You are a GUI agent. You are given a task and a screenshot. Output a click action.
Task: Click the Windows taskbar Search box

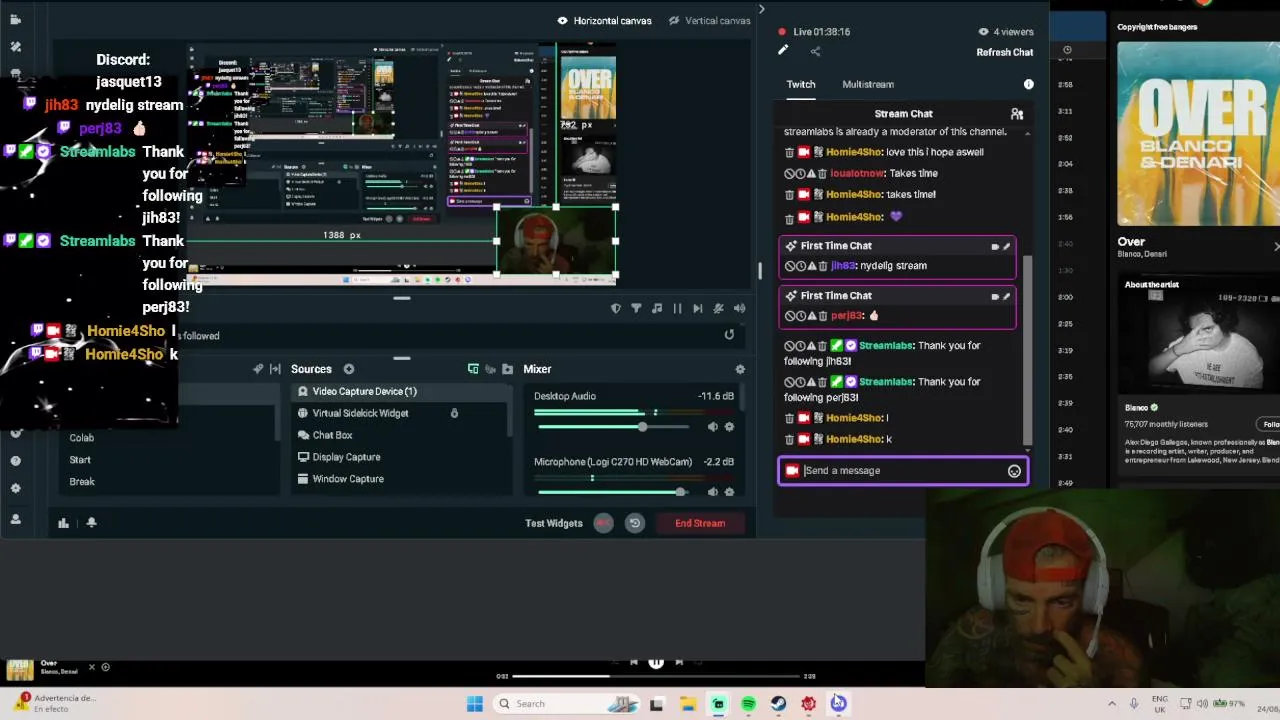point(567,704)
